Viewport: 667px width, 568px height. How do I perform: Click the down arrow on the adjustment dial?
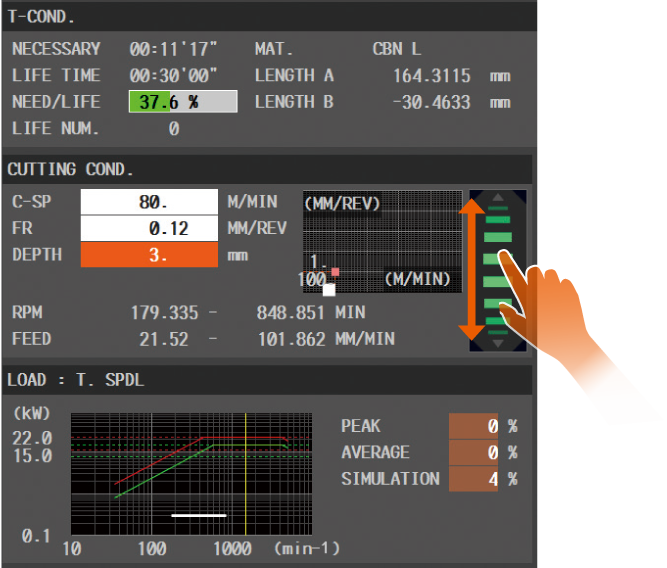click(x=497, y=344)
